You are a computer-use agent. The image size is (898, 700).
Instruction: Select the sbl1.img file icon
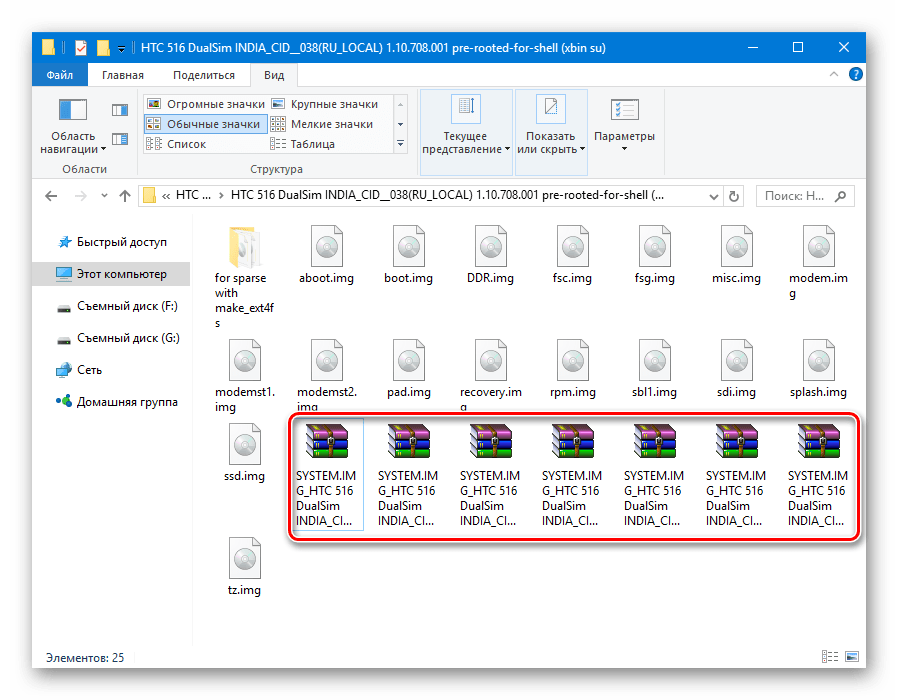[654, 360]
